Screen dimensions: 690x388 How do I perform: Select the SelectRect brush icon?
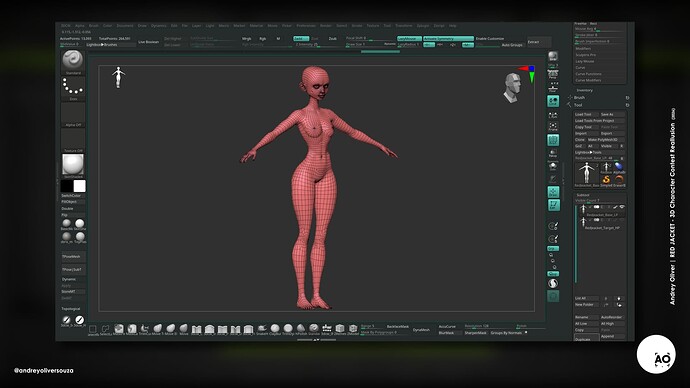93,329
